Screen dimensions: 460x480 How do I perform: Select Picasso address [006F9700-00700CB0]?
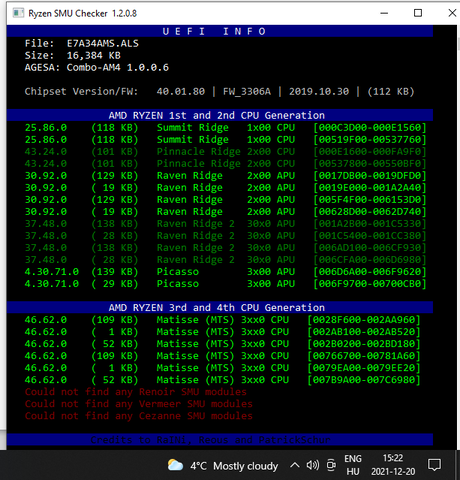[370, 284]
